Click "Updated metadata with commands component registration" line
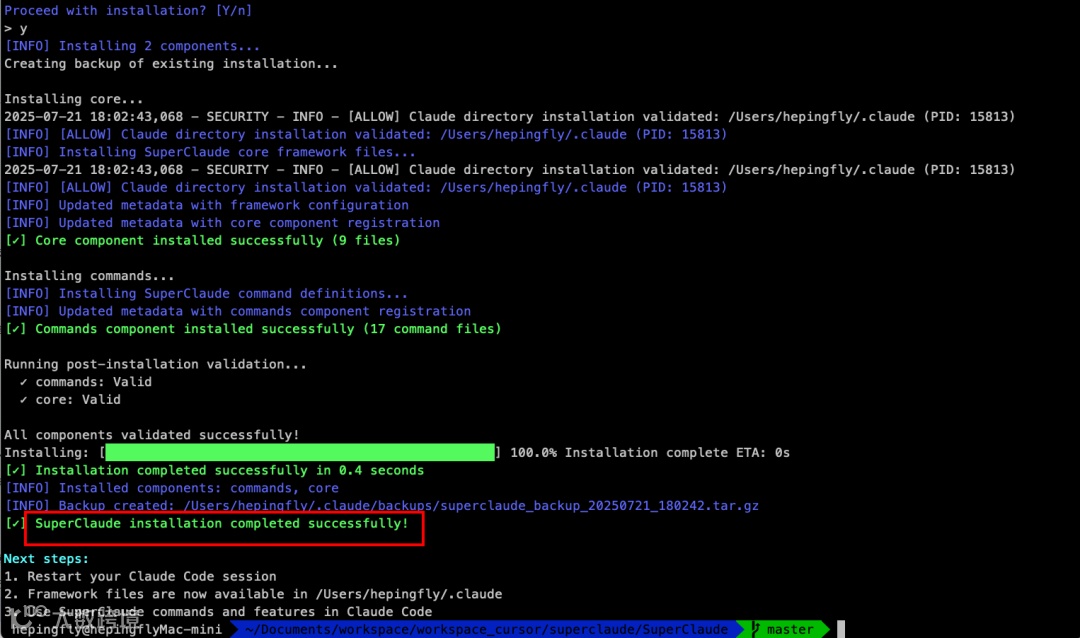 238,311
